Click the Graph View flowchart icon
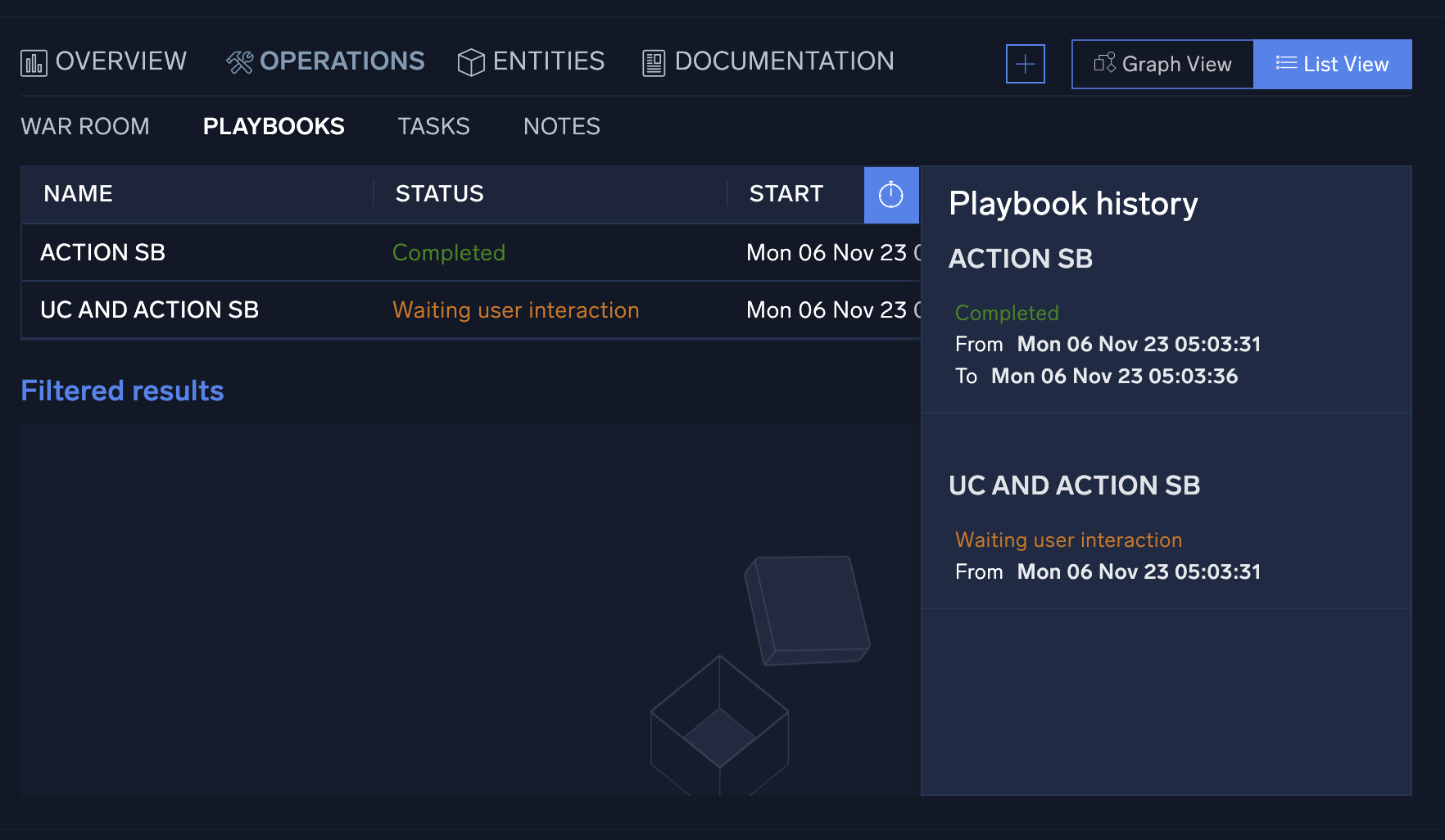1445x840 pixels. pos(1104,63)
